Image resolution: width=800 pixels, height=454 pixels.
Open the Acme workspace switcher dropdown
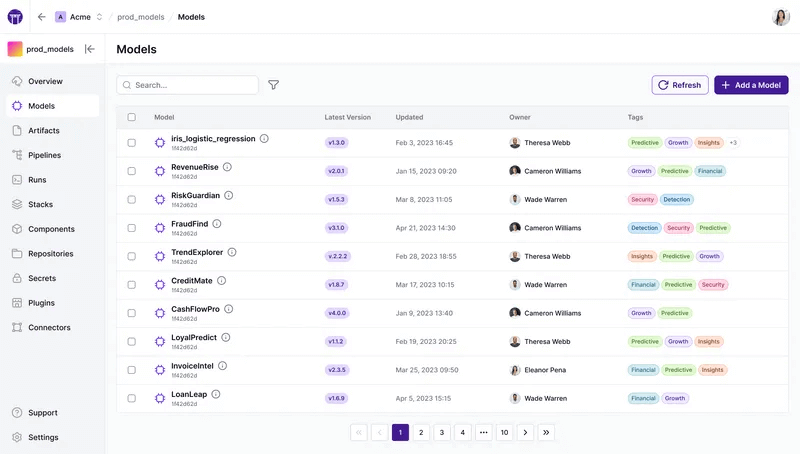[79, 17]
